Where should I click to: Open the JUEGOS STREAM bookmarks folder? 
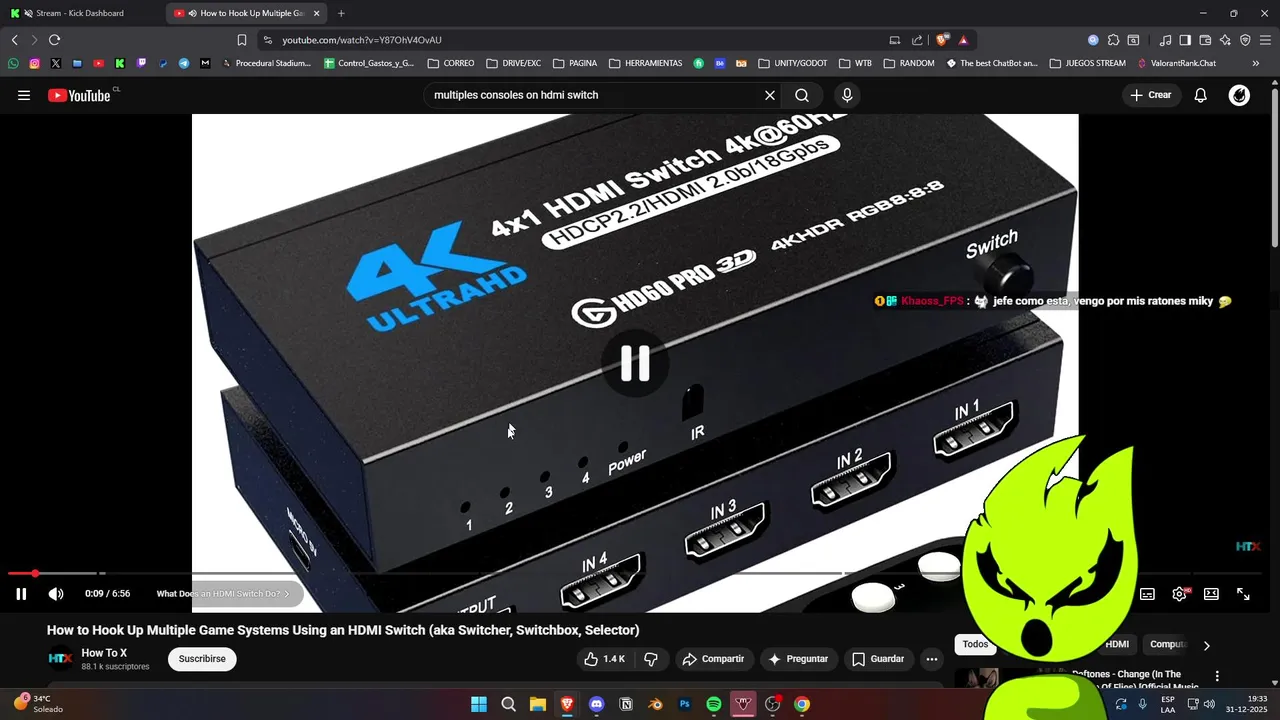point(1087,63)
